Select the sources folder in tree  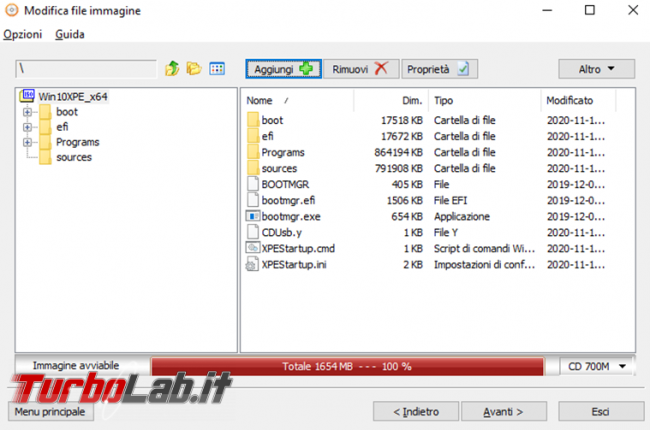pyautogui.click(x=74, y=158)
